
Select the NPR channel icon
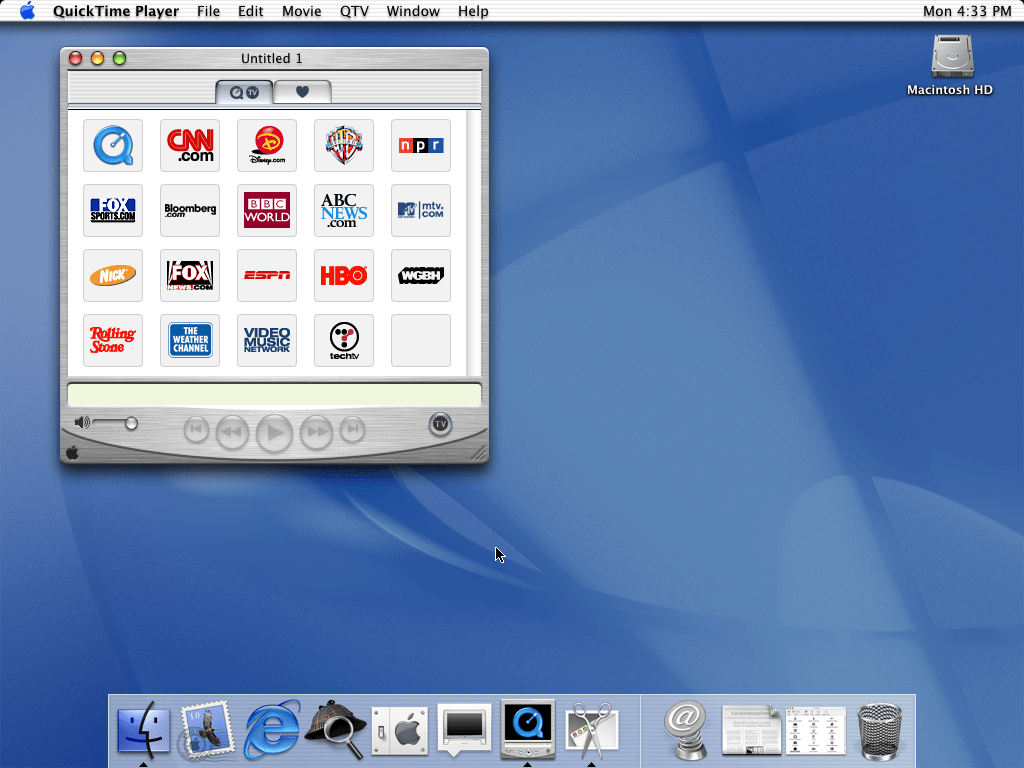(x=421, y=146)
